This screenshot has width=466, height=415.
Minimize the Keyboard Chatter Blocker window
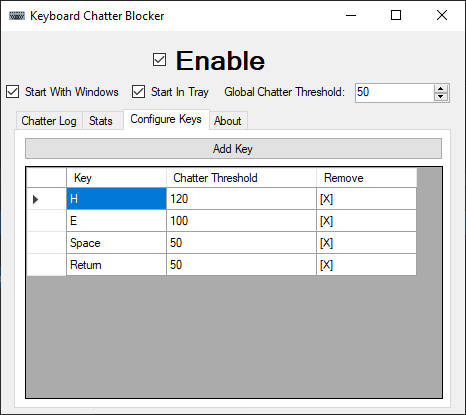(x=351, y=15)
